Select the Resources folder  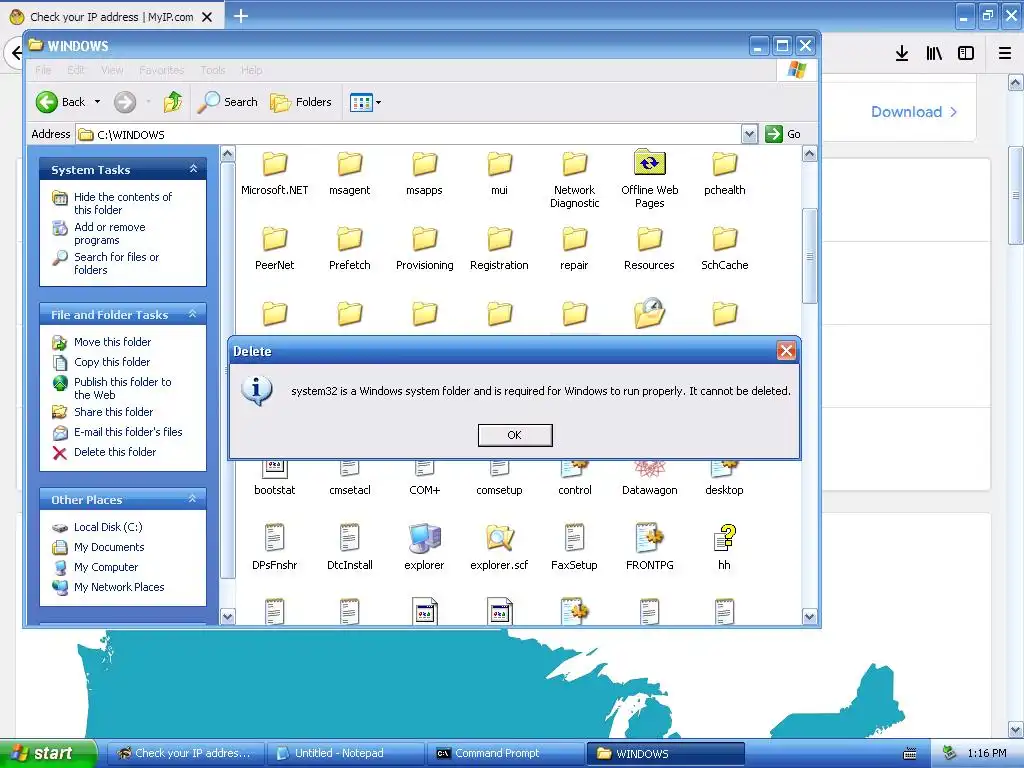(650, 248)
